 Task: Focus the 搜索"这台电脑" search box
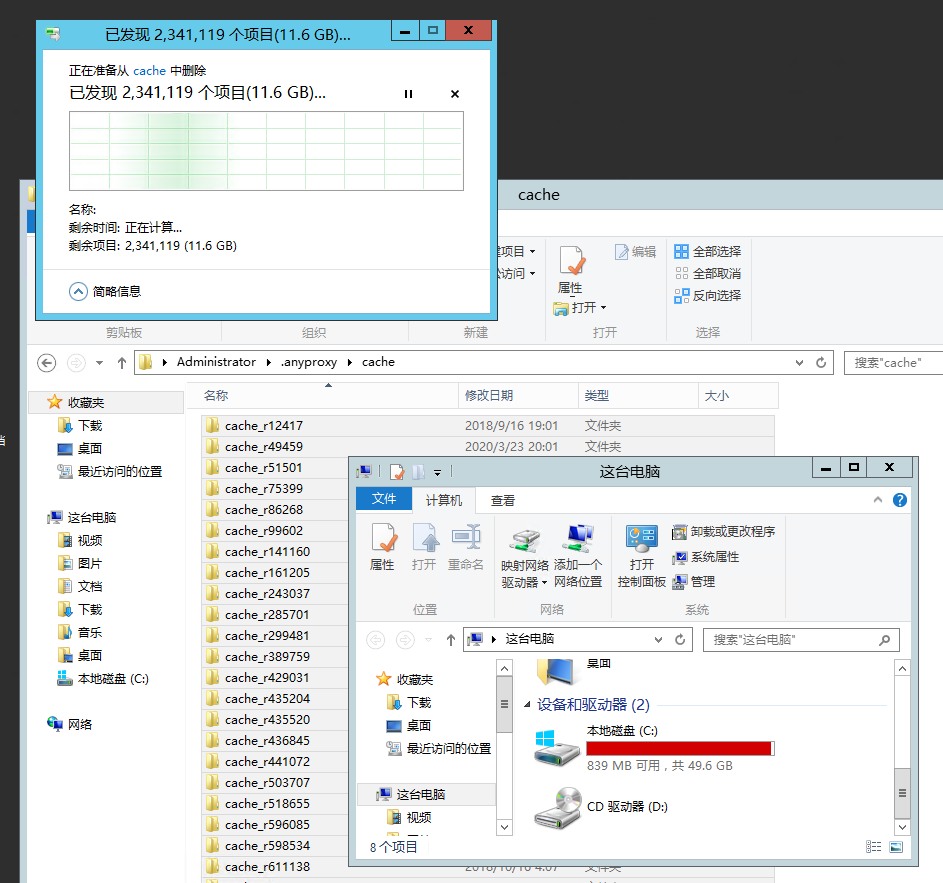(x=801, y=640)
